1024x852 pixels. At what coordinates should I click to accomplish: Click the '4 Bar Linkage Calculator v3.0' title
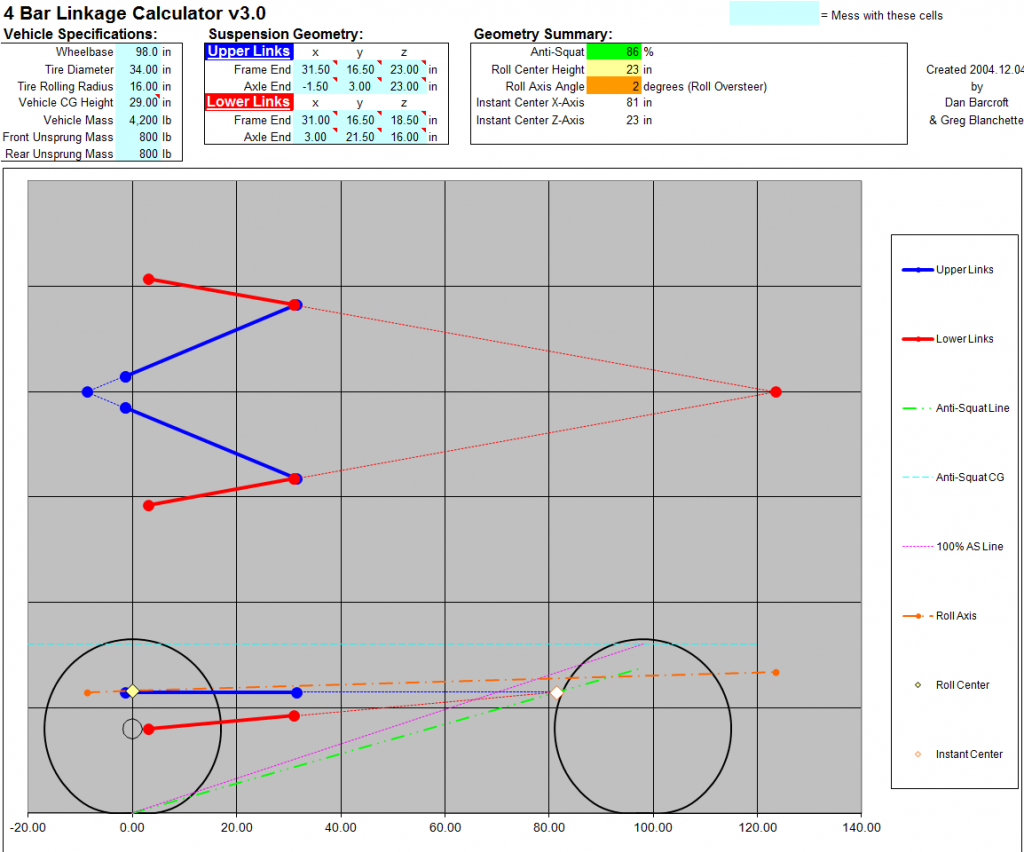135,13
